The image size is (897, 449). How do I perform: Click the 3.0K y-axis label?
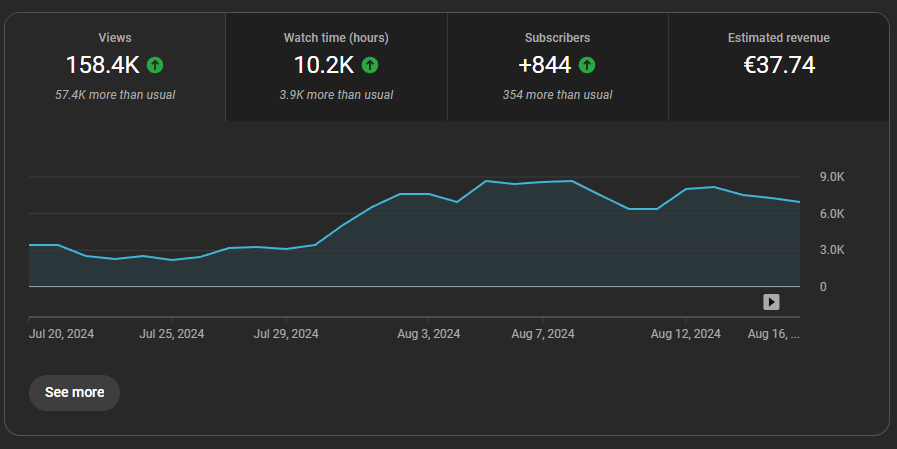coord(832,250)
